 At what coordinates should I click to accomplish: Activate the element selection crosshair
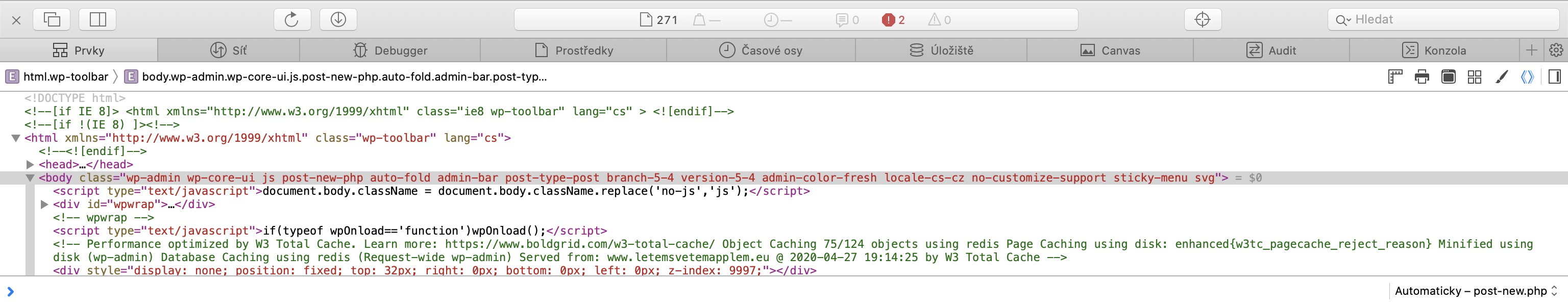click(x=1202, y=19)
